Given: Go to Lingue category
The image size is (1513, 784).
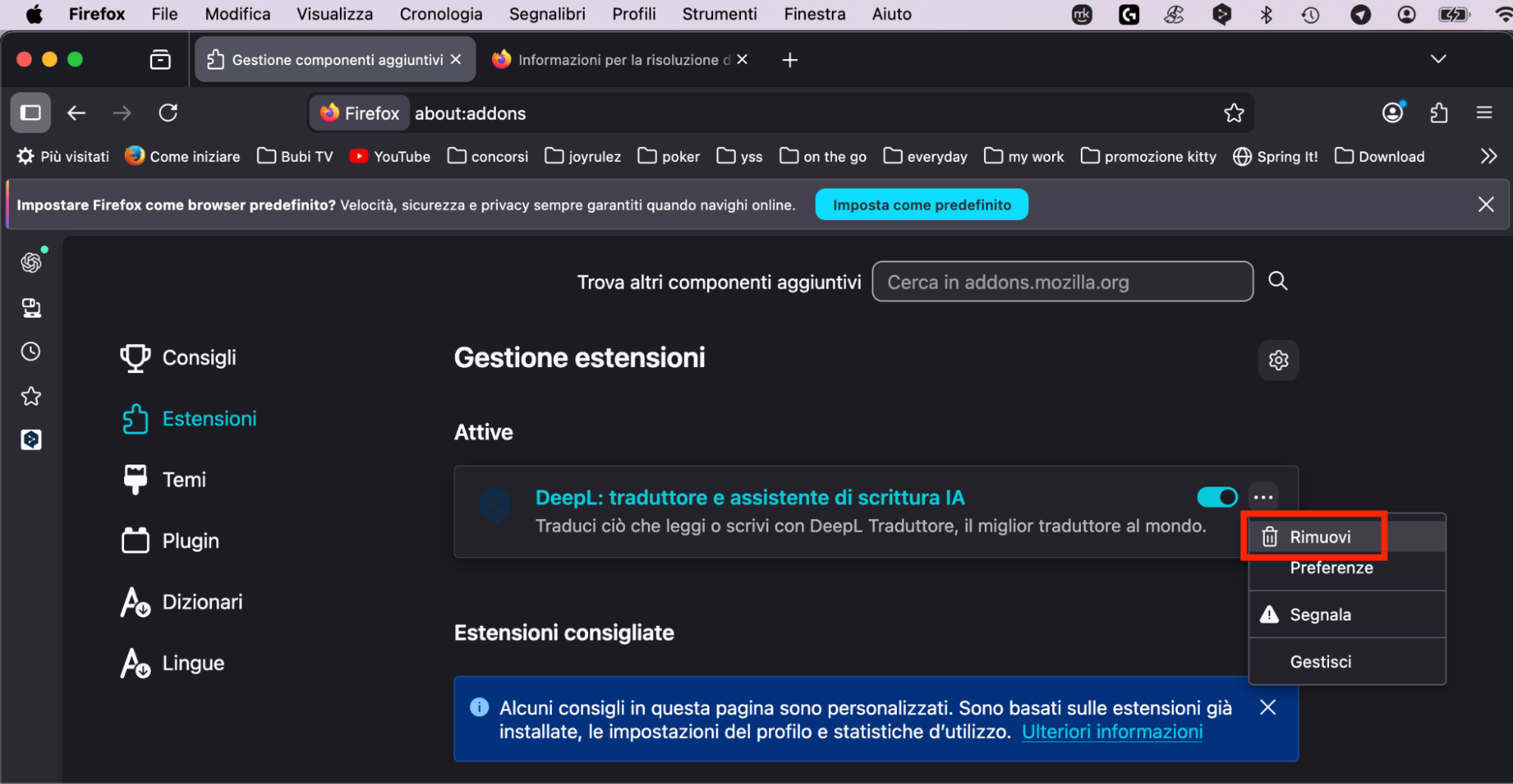Looking at the screenshot, I should pos(173,663).
